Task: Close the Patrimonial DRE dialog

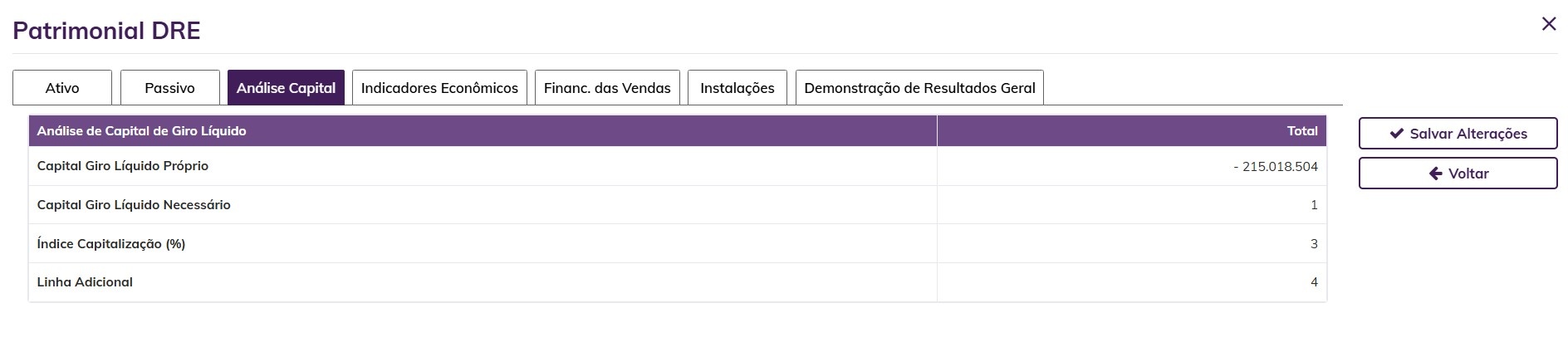Action: click(x=1548, y=24)
